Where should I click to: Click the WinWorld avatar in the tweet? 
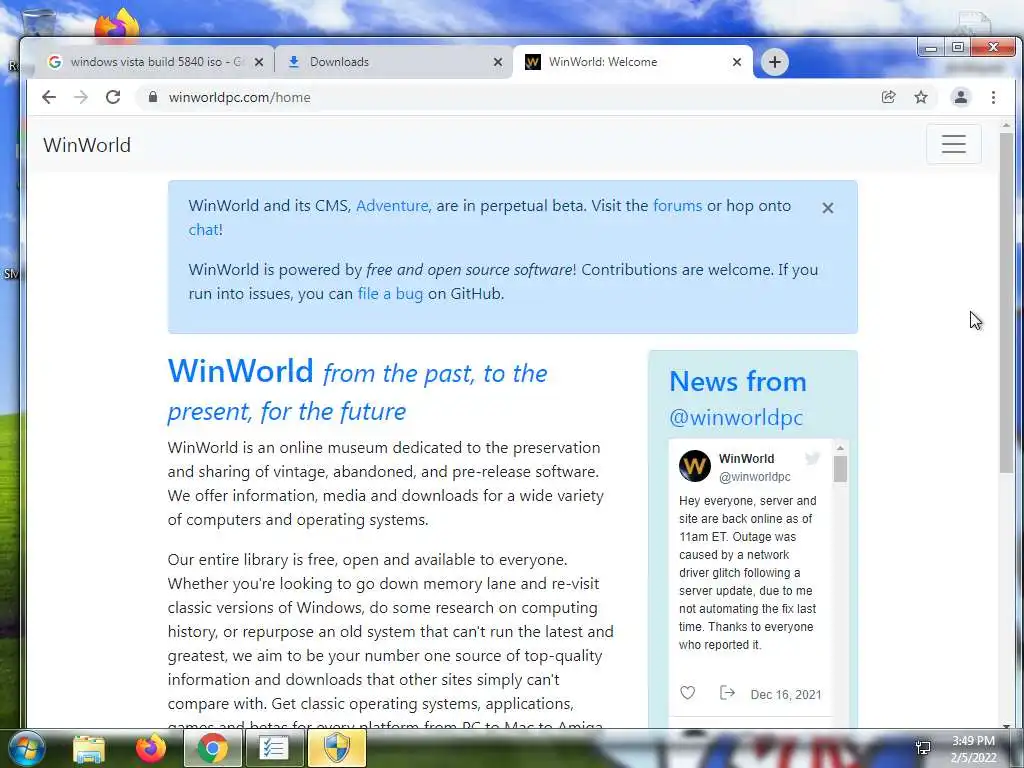pos(695,466)
